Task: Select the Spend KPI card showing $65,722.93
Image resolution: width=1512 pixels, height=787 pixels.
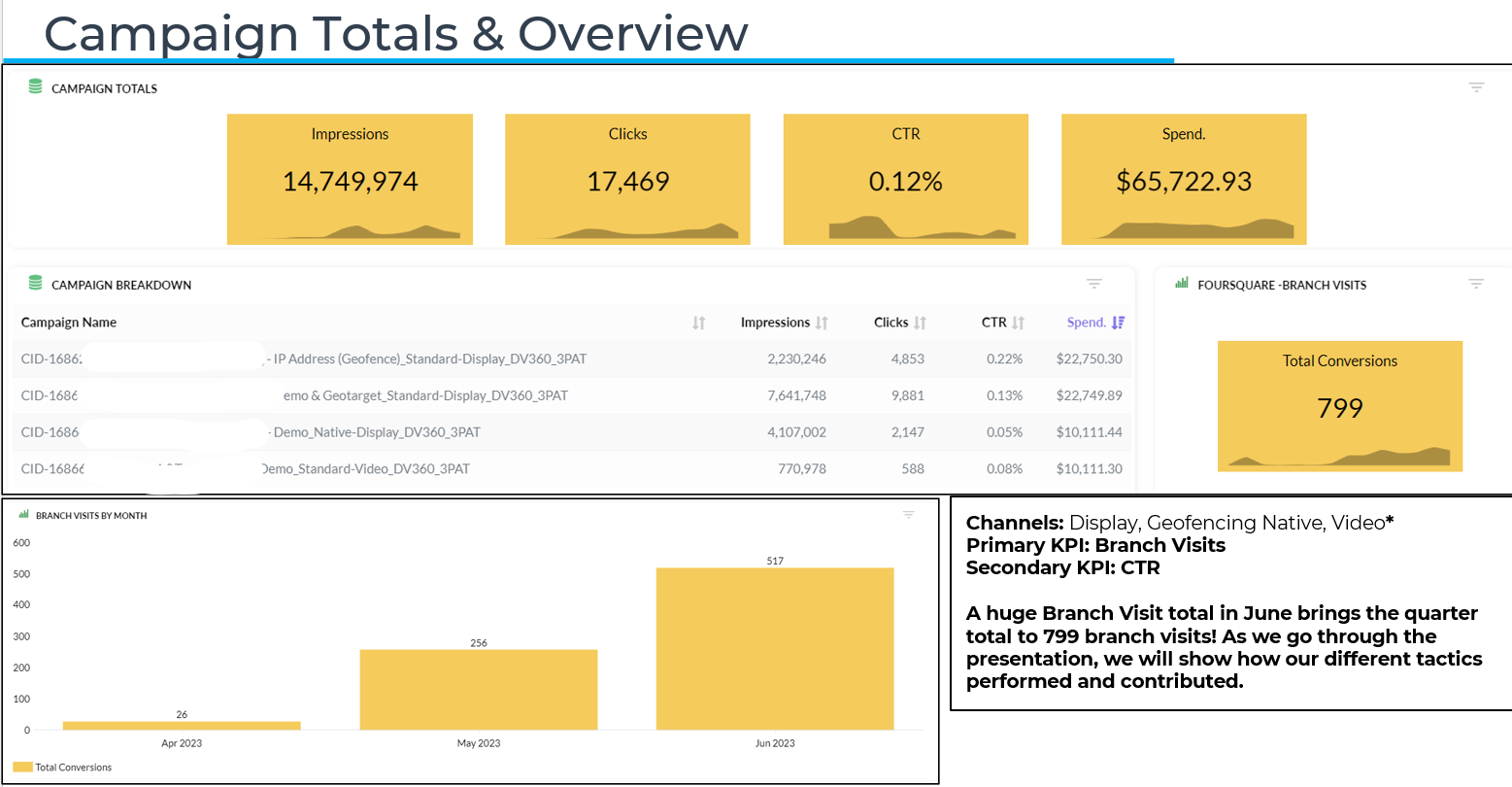Action: (1184, 179)
